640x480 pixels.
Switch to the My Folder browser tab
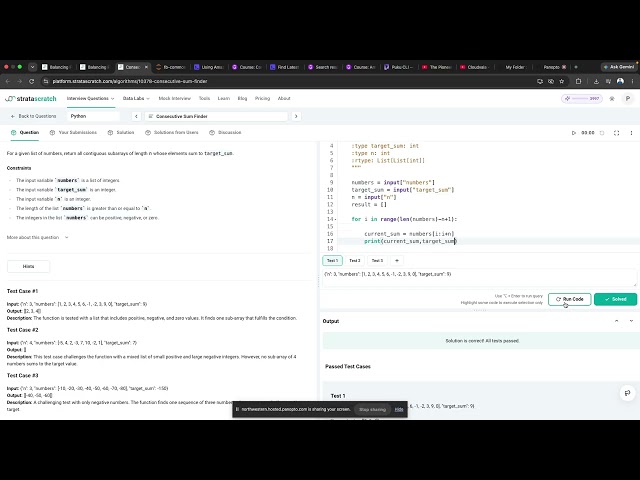(515, 67)
